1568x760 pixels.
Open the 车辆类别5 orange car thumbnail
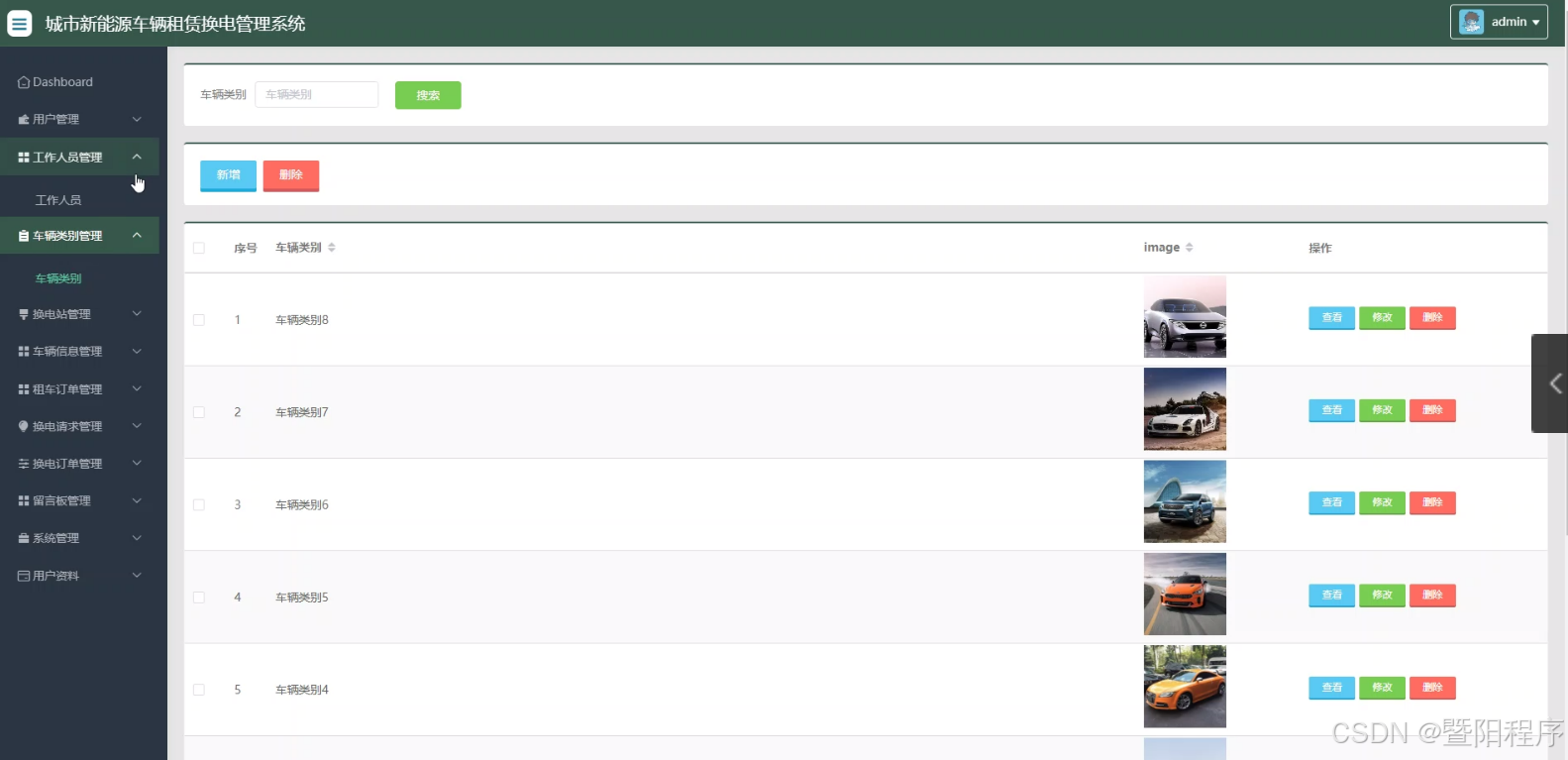pyautogui.click(x=1185, y=594)
